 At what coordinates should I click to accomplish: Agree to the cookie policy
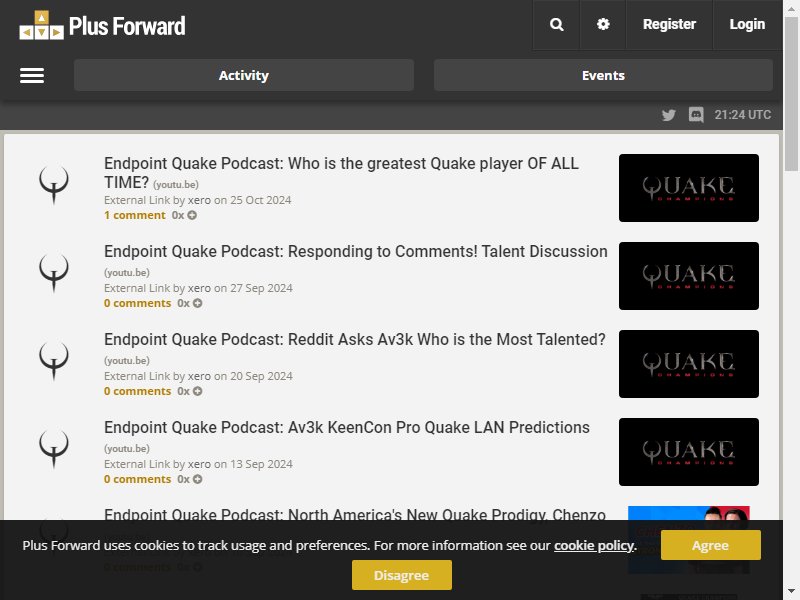711,545
